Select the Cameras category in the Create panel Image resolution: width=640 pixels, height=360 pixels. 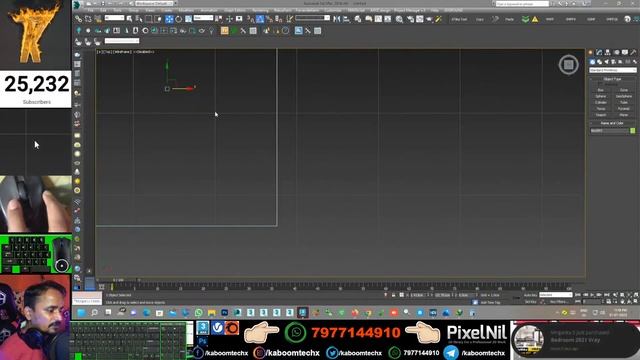coord(613,62)
